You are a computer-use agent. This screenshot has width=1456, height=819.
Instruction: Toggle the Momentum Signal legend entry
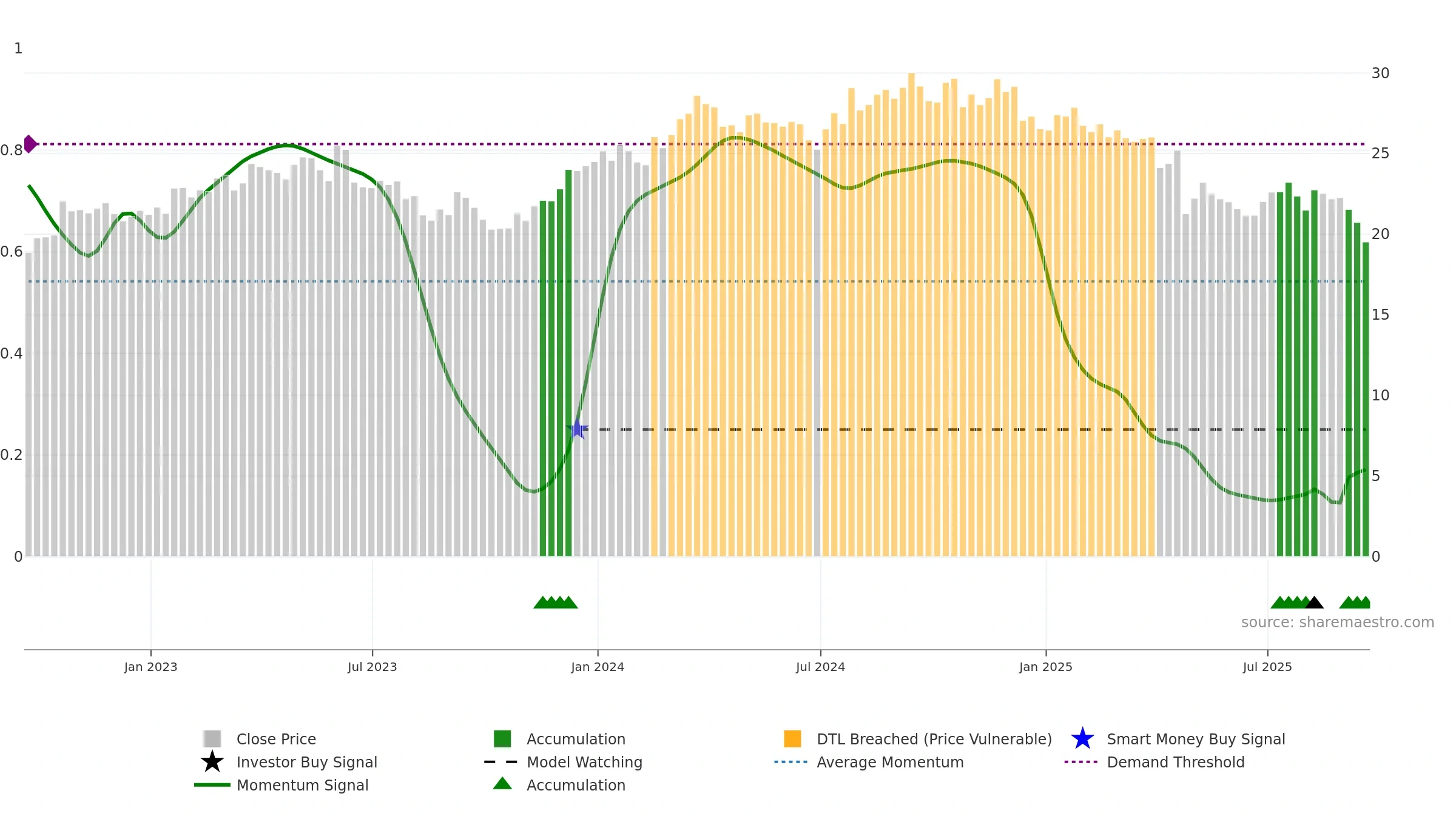[302, 785]
